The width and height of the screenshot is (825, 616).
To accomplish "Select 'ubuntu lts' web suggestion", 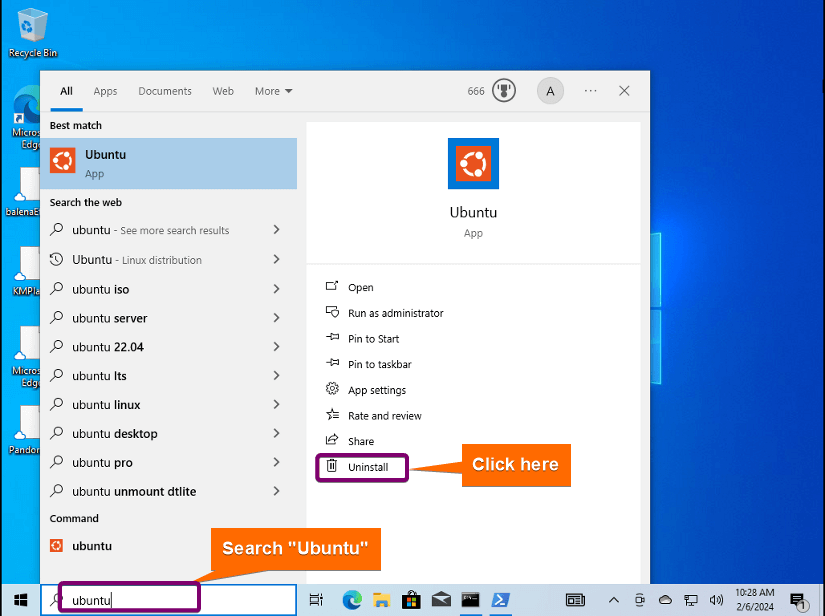I will coord(99,376).
